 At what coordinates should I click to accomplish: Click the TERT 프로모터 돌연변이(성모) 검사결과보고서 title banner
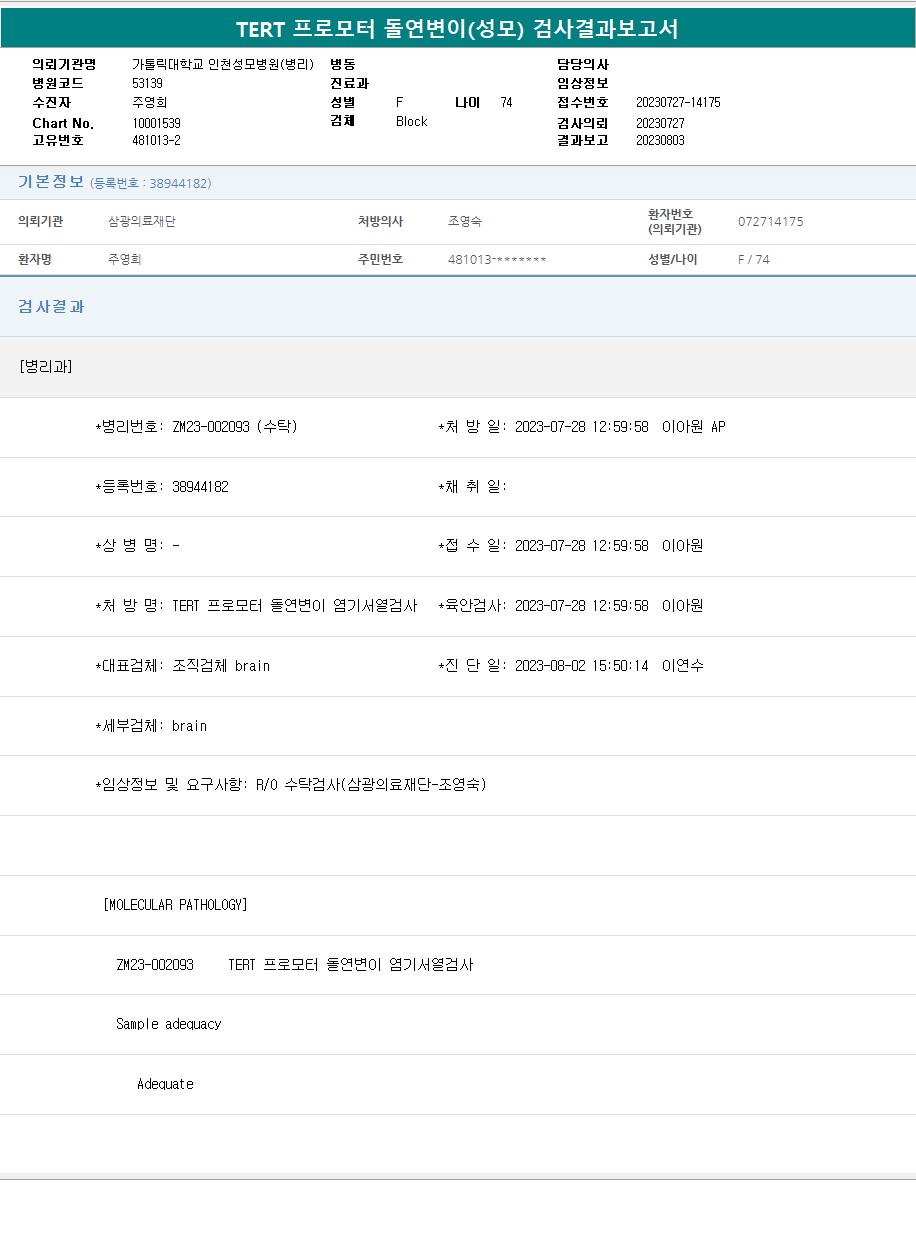[x=457, y=29]
